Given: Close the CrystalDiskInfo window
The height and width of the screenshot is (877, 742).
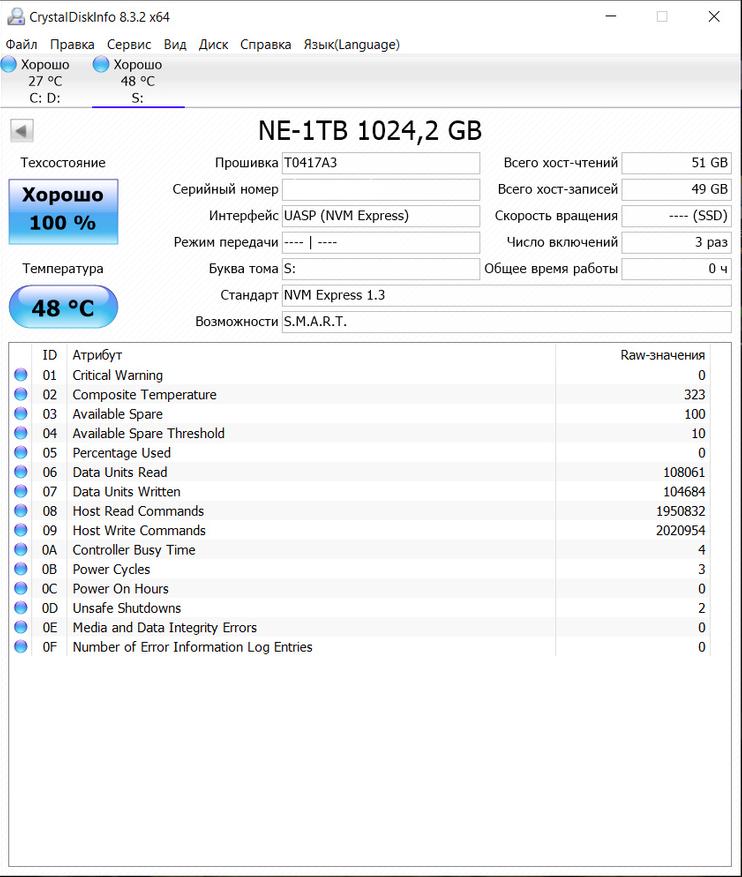Looking at the screenshot, I should point(714,16).
